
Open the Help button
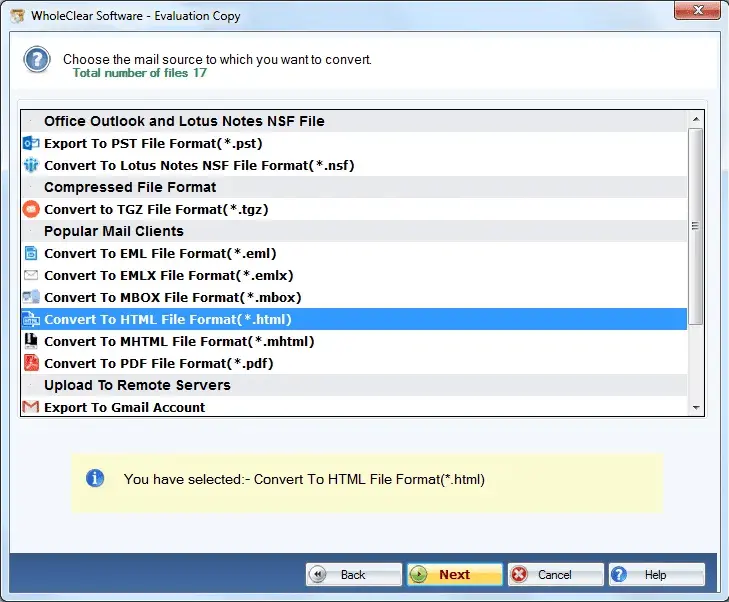(656, 575)
